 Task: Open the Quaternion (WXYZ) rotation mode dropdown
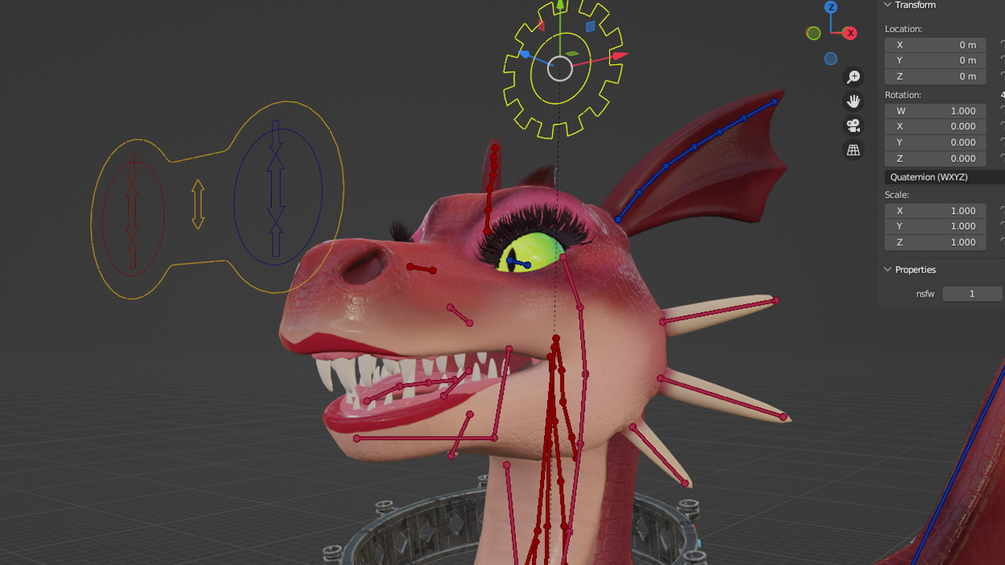pyautogui.click(x=945, y=177)
